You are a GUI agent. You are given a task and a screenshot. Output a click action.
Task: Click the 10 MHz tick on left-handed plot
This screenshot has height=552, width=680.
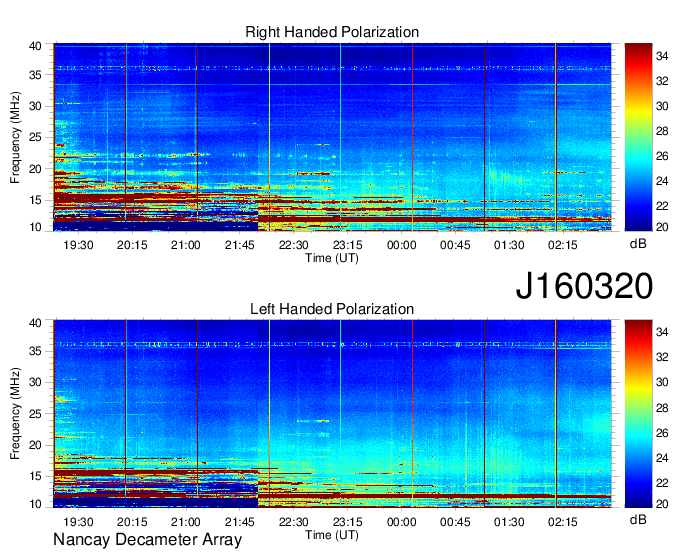tap(35, 504)
